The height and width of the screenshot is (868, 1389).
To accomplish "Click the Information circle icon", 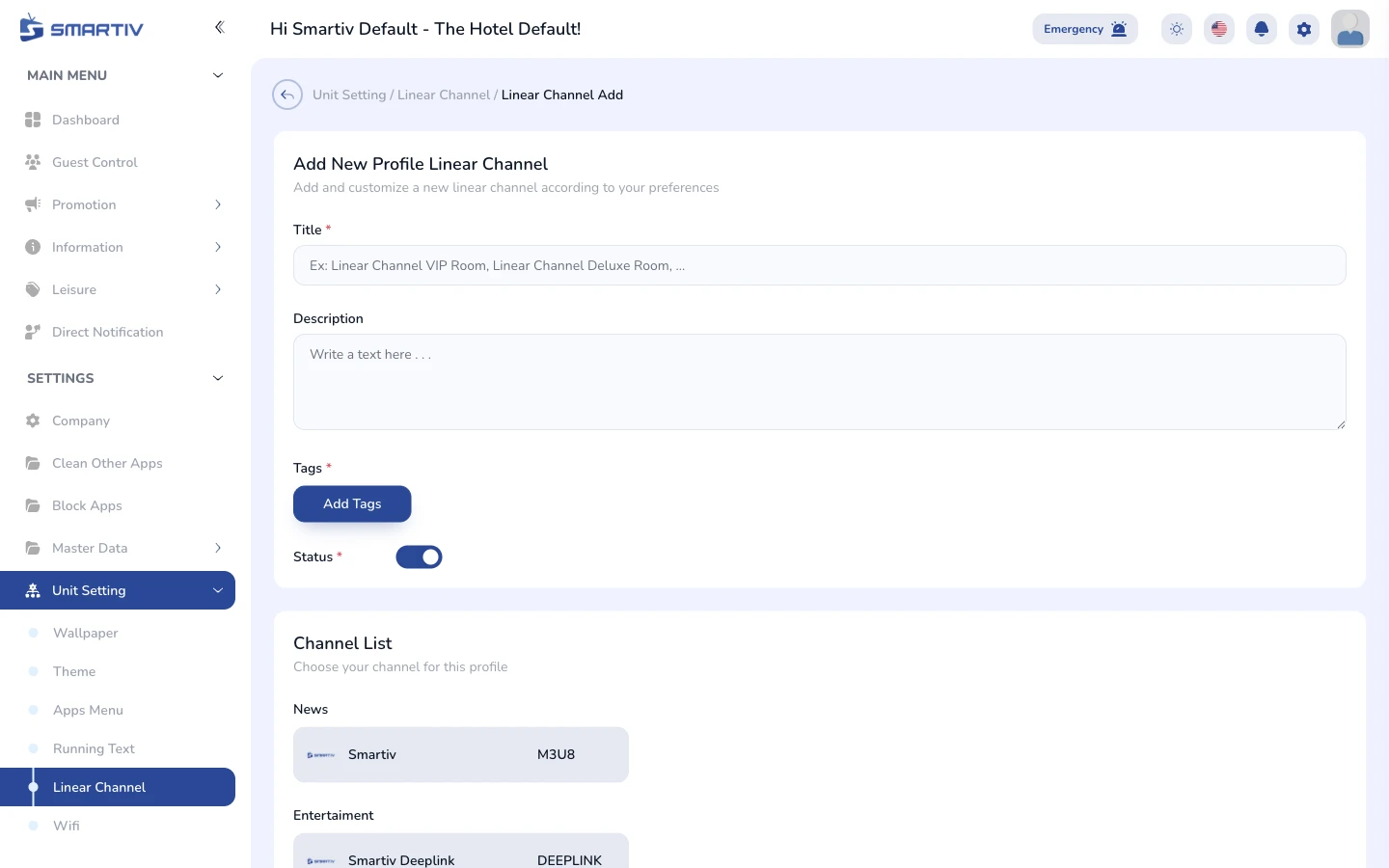I will [33, 247].
